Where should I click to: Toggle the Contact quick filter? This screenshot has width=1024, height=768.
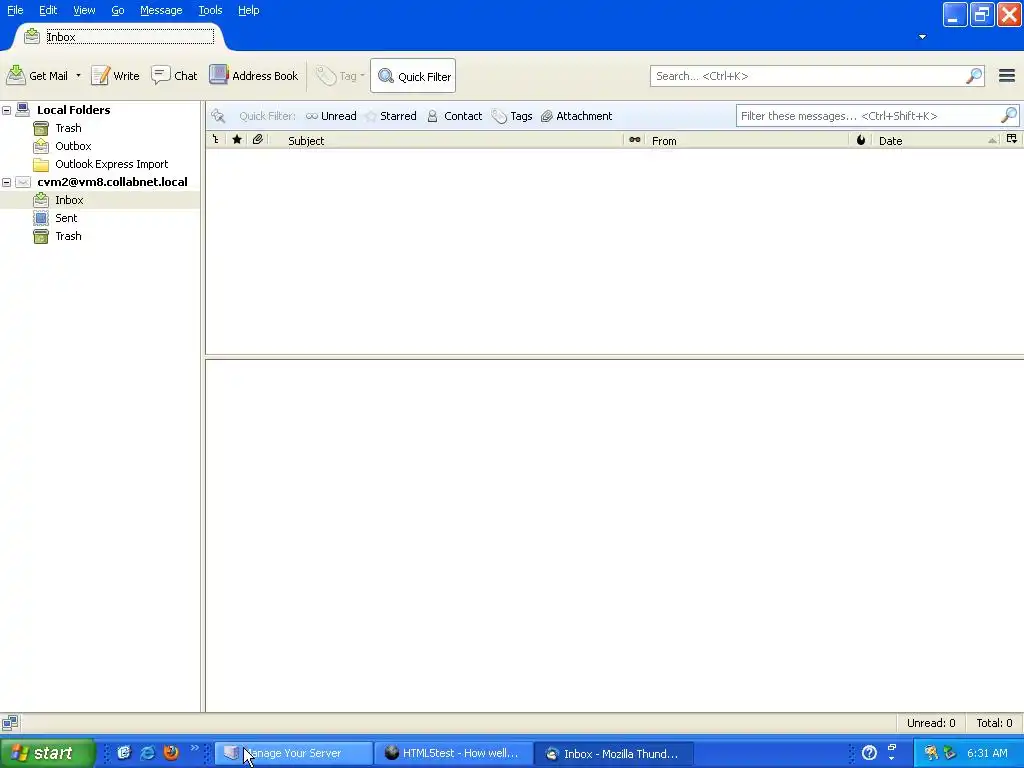point(455,116)
